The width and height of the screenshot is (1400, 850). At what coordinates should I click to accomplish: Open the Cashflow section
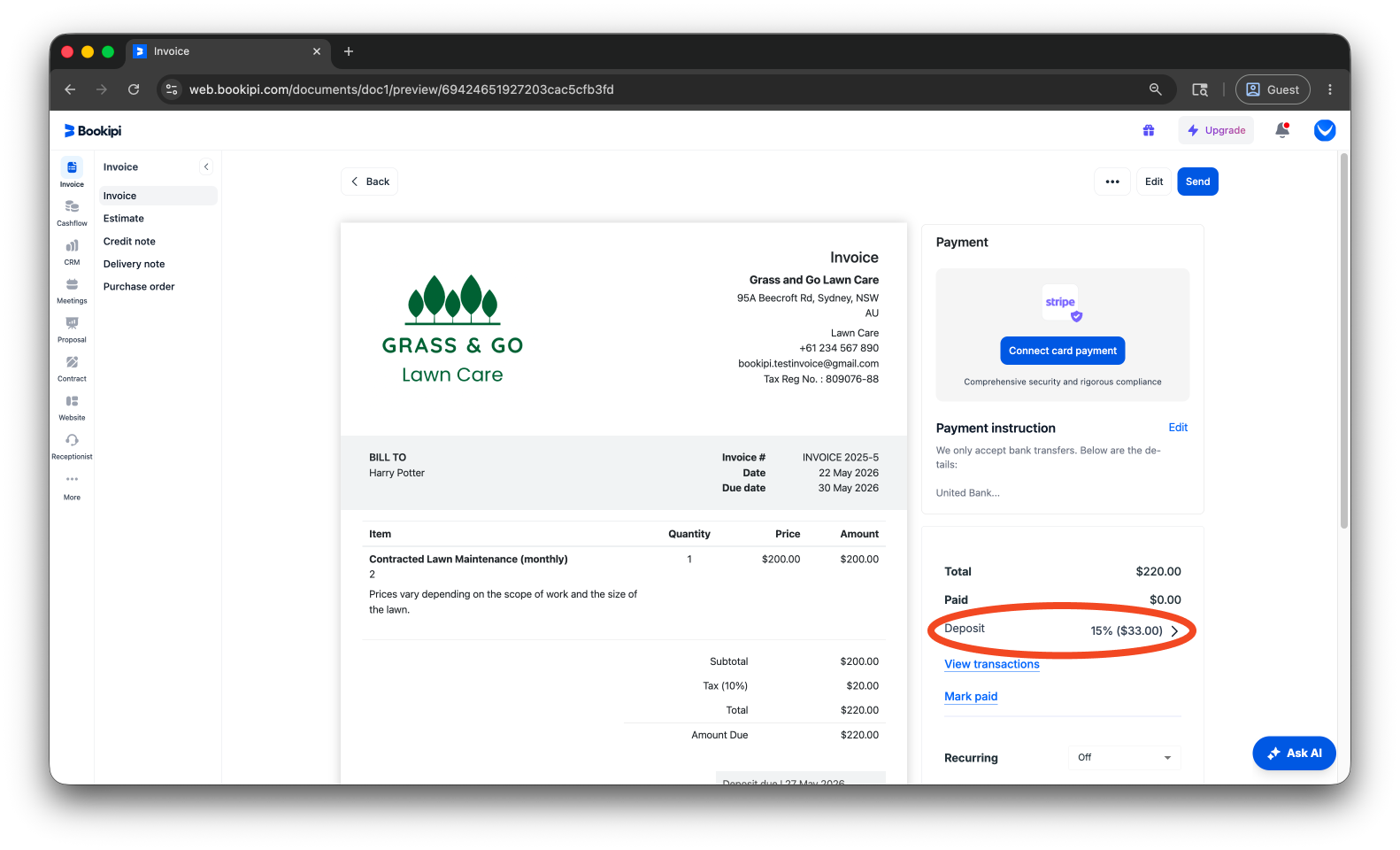72,212
